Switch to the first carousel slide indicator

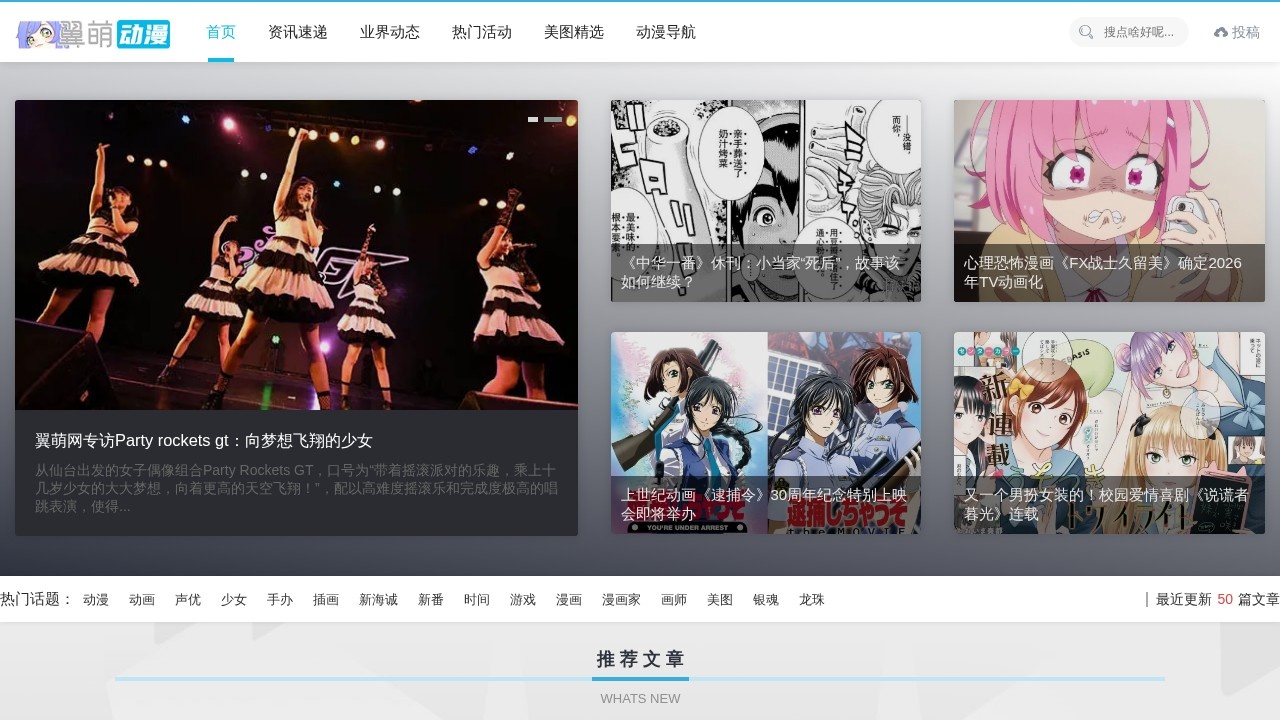tap(533, 119)
